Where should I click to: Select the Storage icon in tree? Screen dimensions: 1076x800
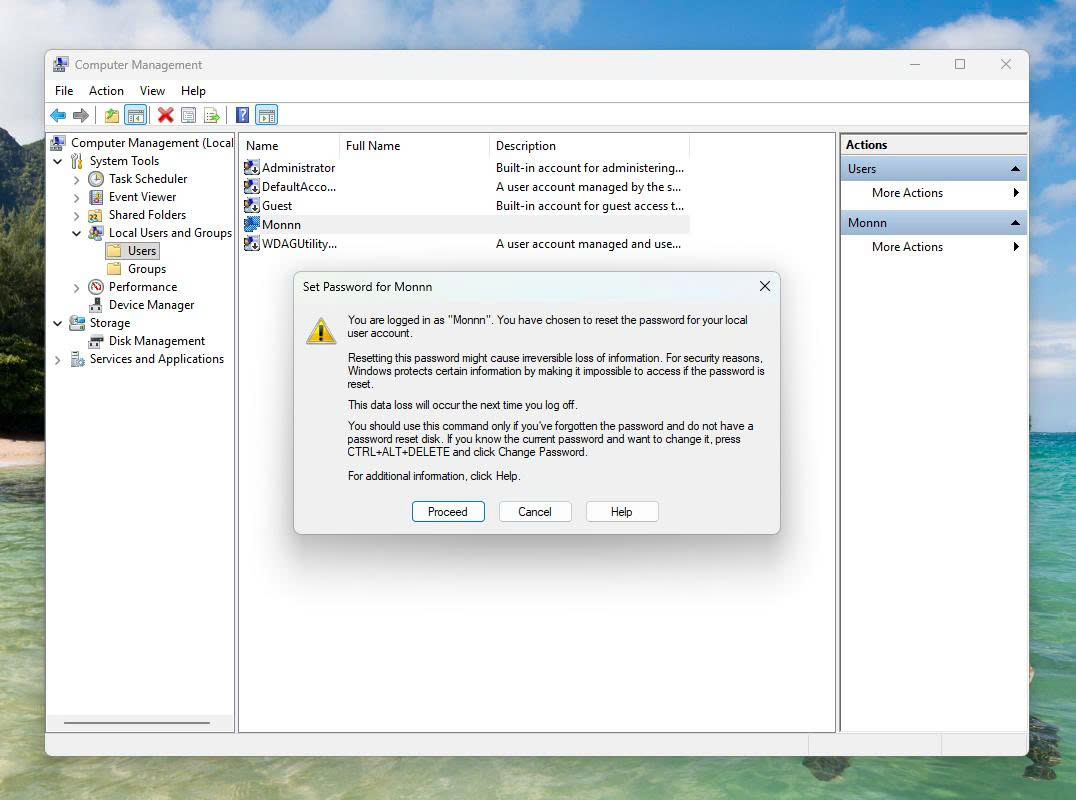(77, 323)
